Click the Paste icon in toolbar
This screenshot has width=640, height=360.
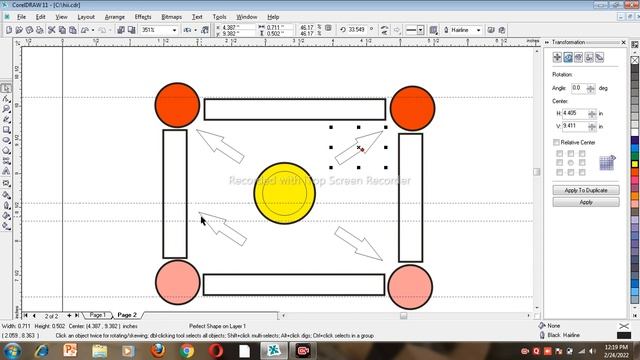[x=73, y=30]
